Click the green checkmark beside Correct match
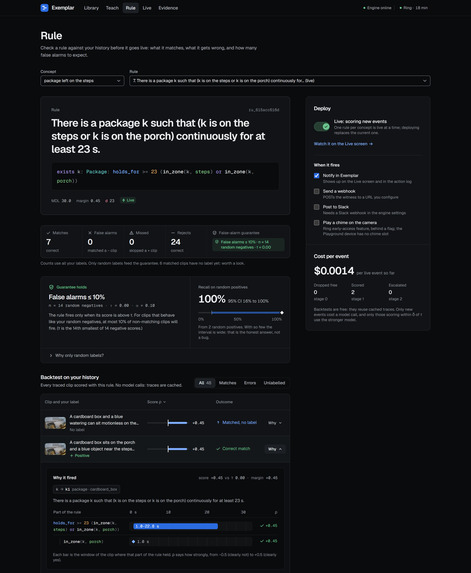 (218, 449)
